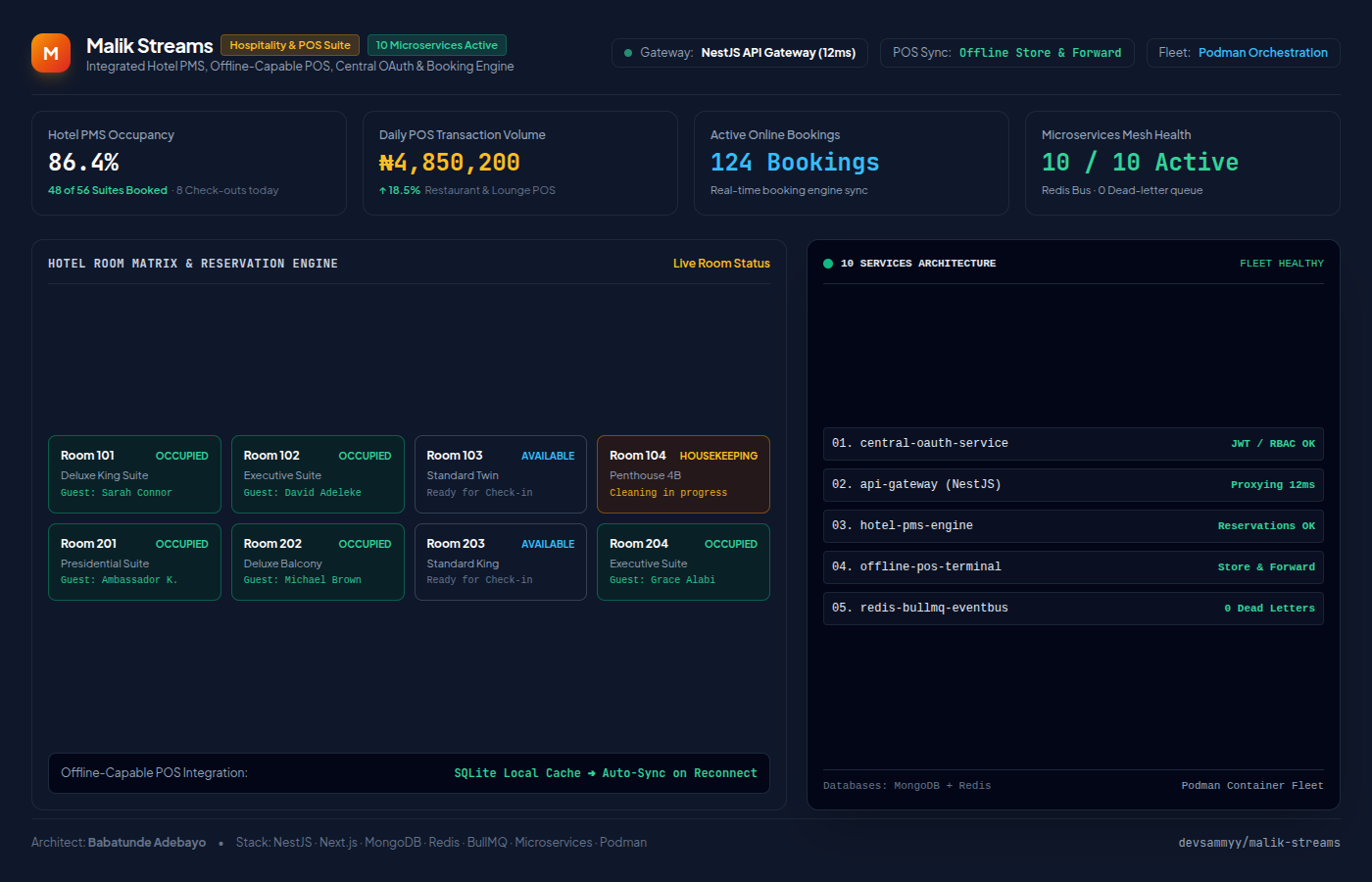This screenshot has width=1372, height=882.
Task: Open the Podman Orchestration link
Action: click(1263, 53)
